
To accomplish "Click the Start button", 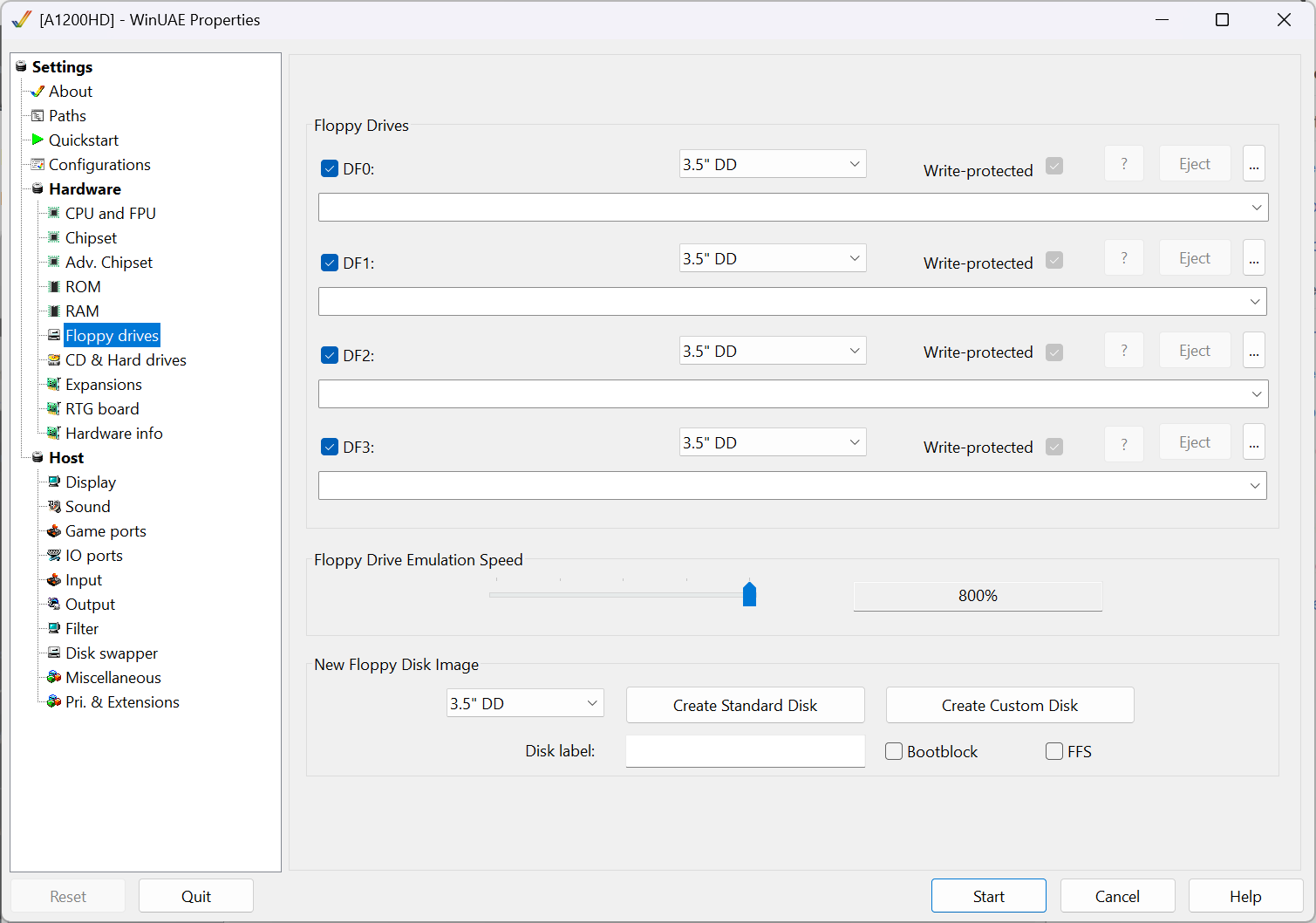I will (x=988, y=896).
